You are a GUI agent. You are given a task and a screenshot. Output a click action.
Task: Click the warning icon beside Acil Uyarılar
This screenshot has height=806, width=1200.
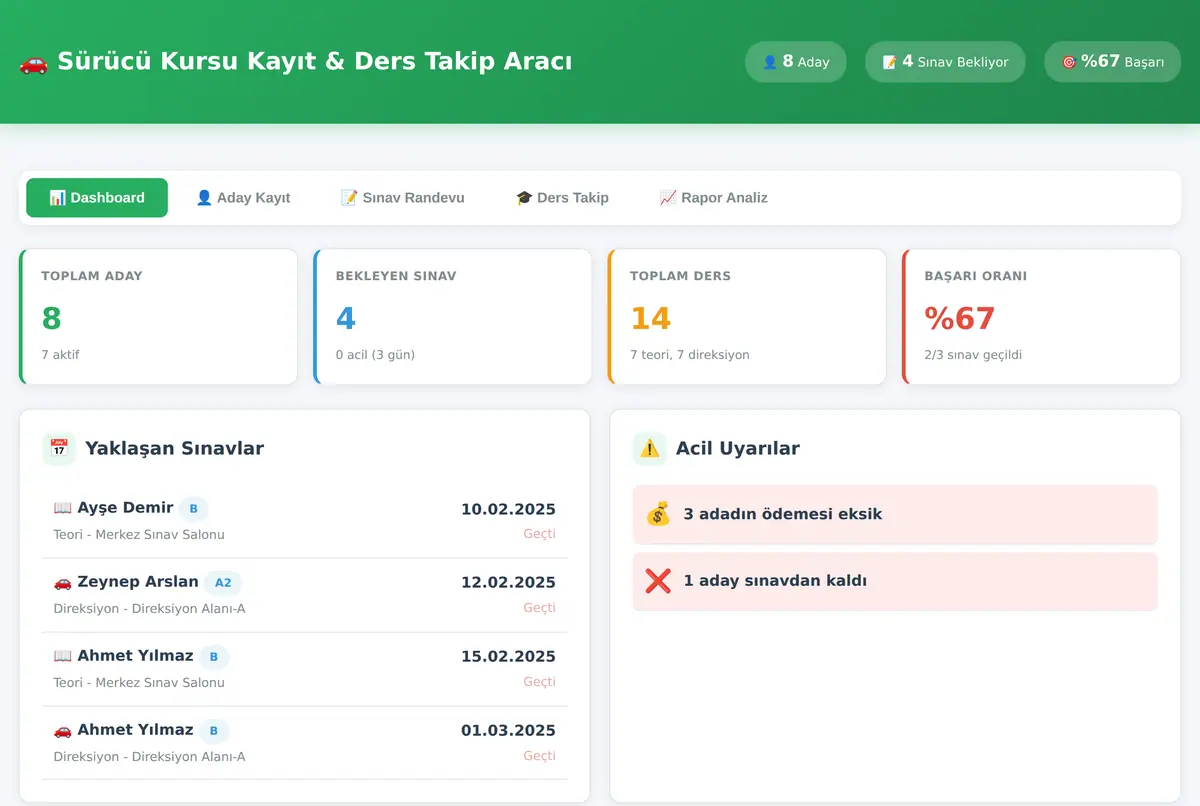(650, 448)
